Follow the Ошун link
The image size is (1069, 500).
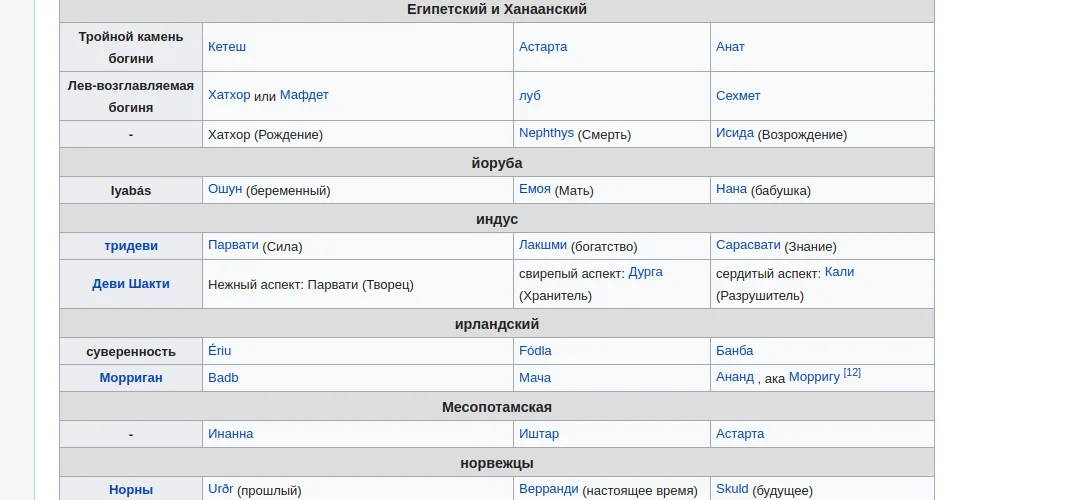point(225,189)
